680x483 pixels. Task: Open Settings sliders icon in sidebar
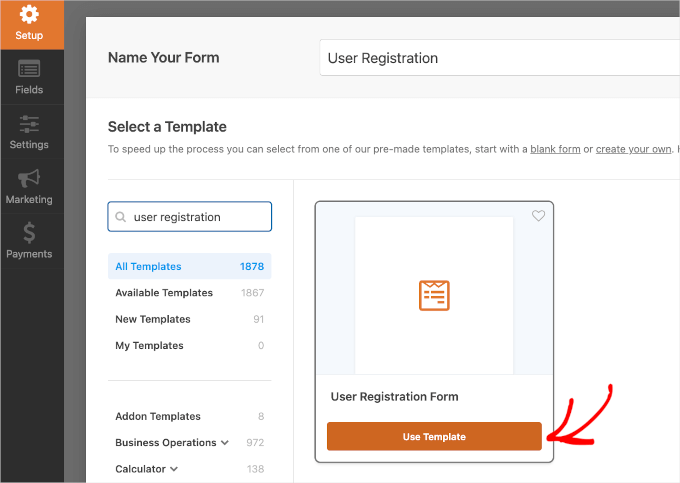point(29,124)
